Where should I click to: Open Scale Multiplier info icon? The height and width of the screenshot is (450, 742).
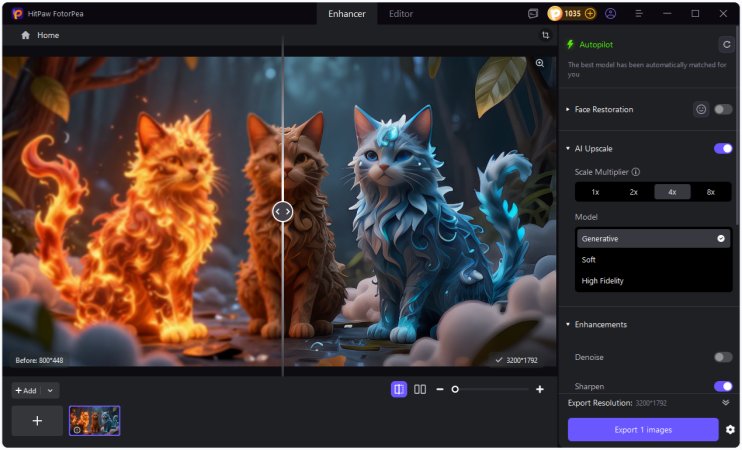[636, 172]
